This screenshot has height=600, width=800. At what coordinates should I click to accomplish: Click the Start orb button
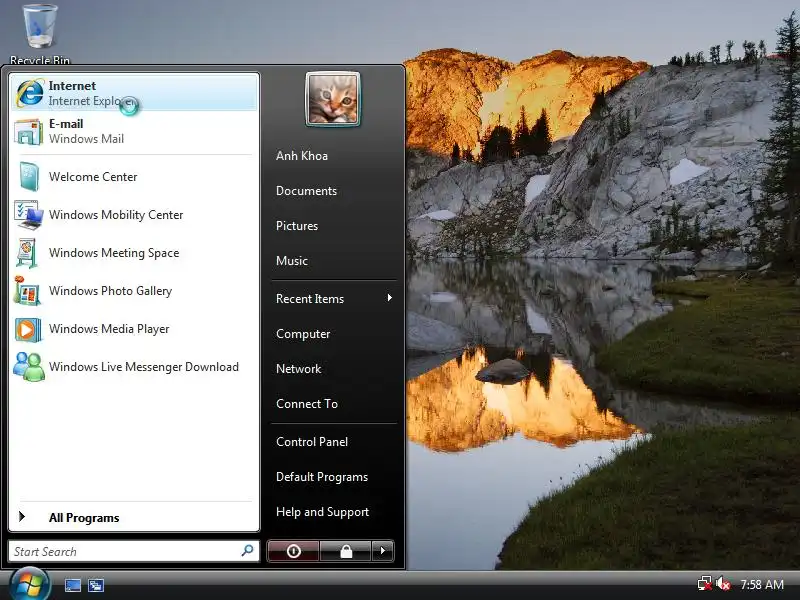pos(30,585)
